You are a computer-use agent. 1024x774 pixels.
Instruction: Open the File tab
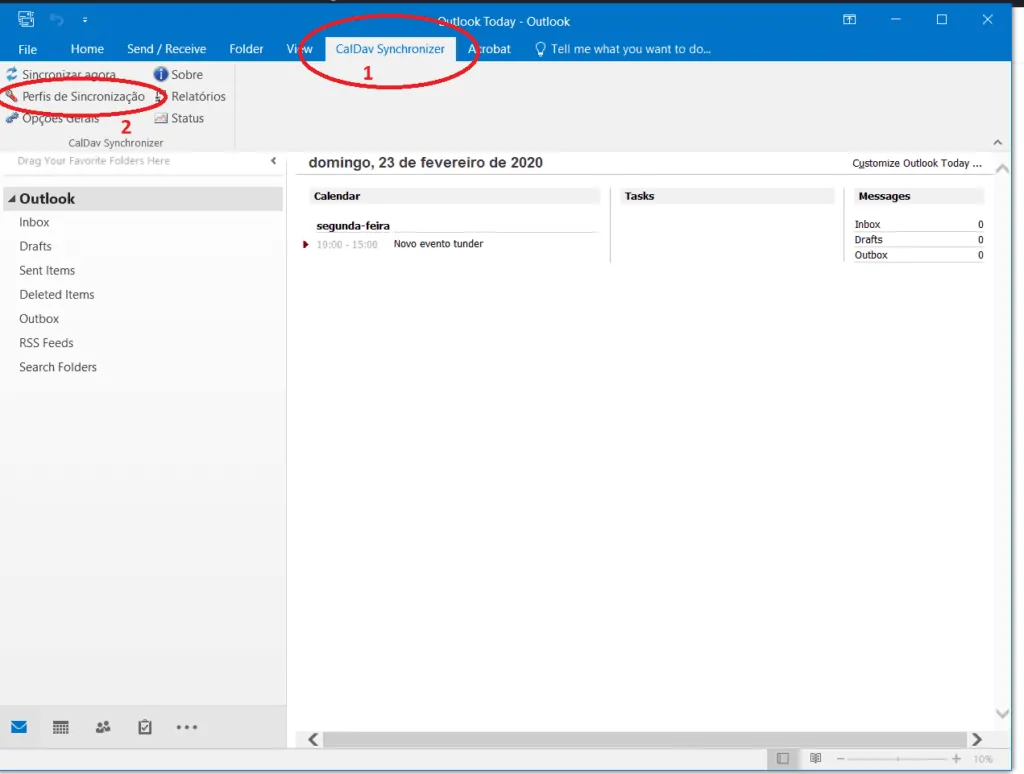tap(27, 49)
